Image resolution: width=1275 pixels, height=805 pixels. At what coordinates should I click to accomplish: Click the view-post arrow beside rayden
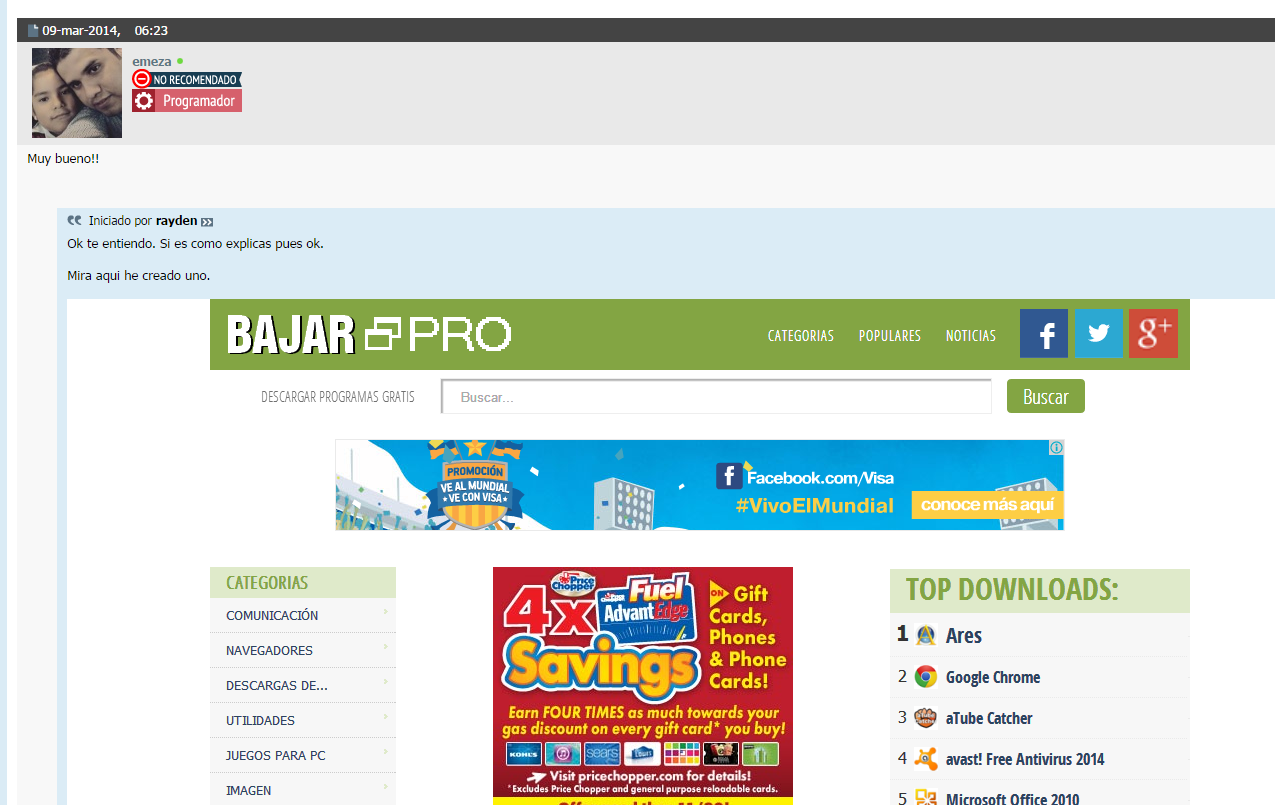click(207, 222)
